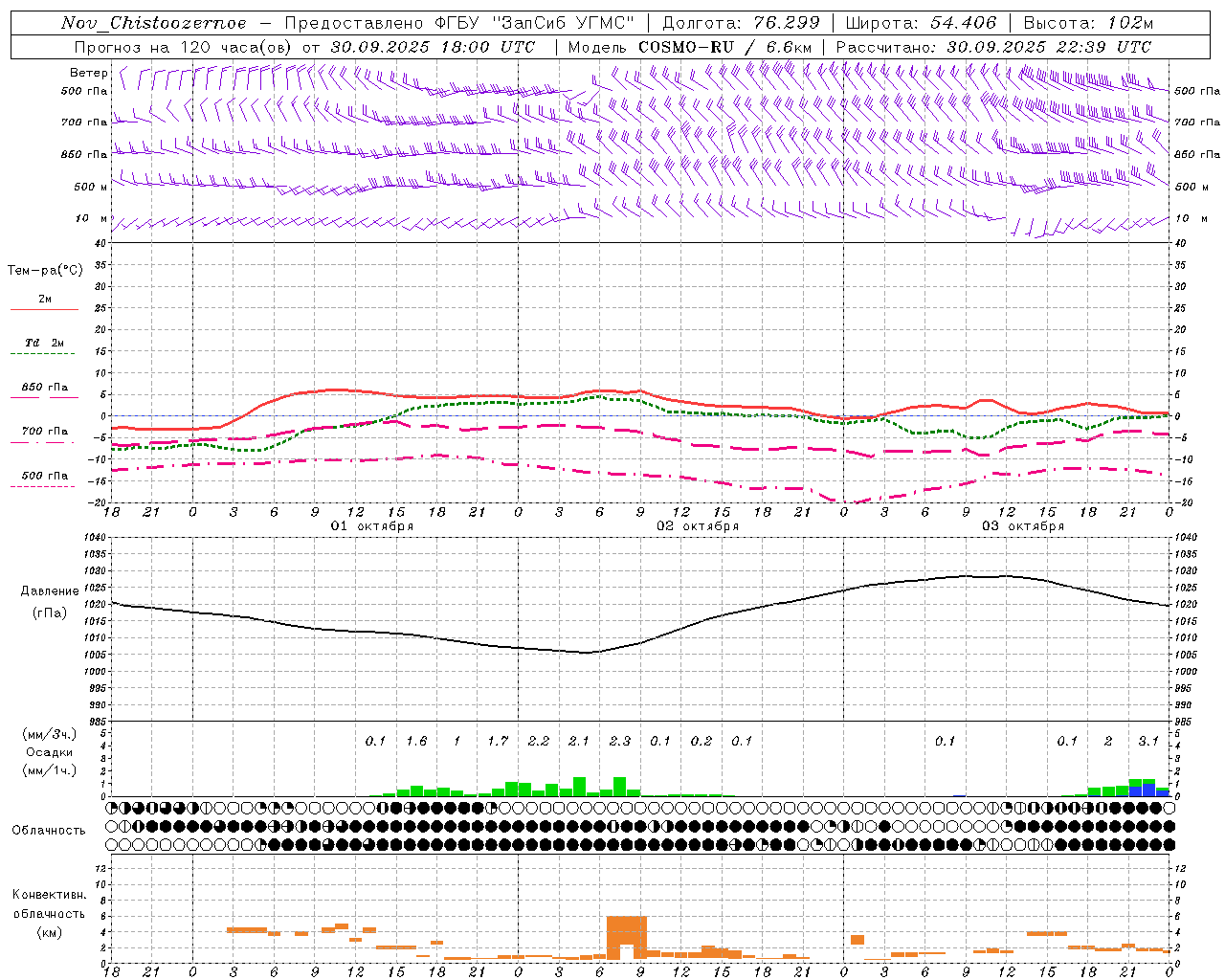This screenshot has width=1225, height=980.
Task: Click the (мм/1ч.) unit label
Action: 50,770
